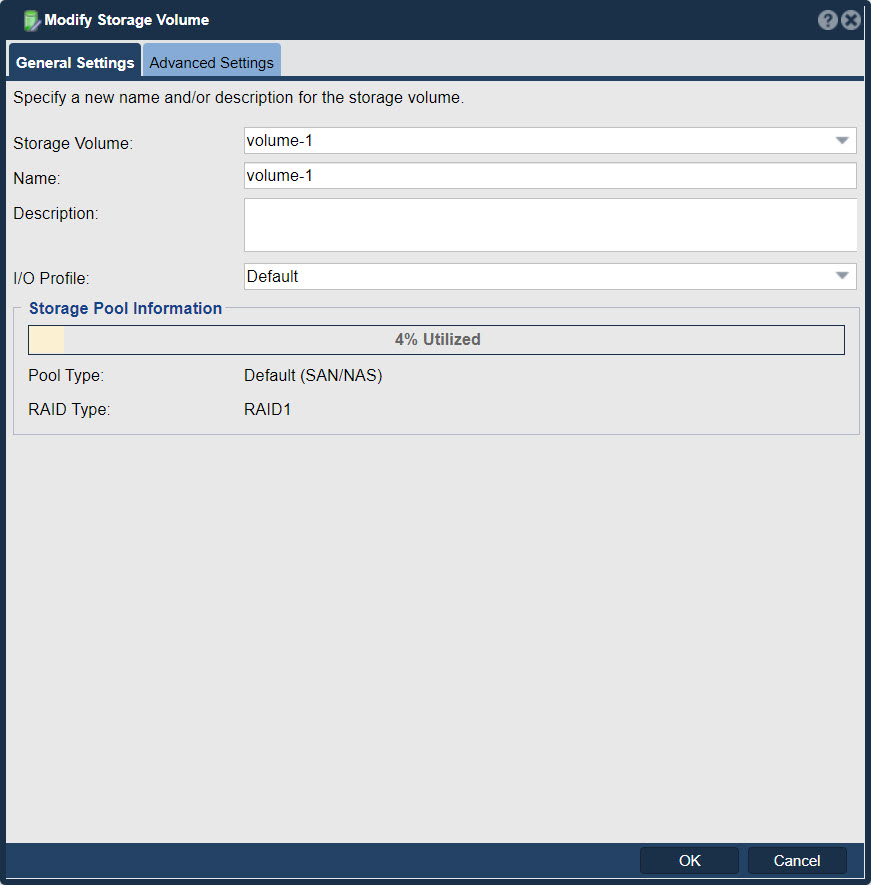Switch to the Advanced Settings tab
871x885 pixels.
tap(212, 60)
